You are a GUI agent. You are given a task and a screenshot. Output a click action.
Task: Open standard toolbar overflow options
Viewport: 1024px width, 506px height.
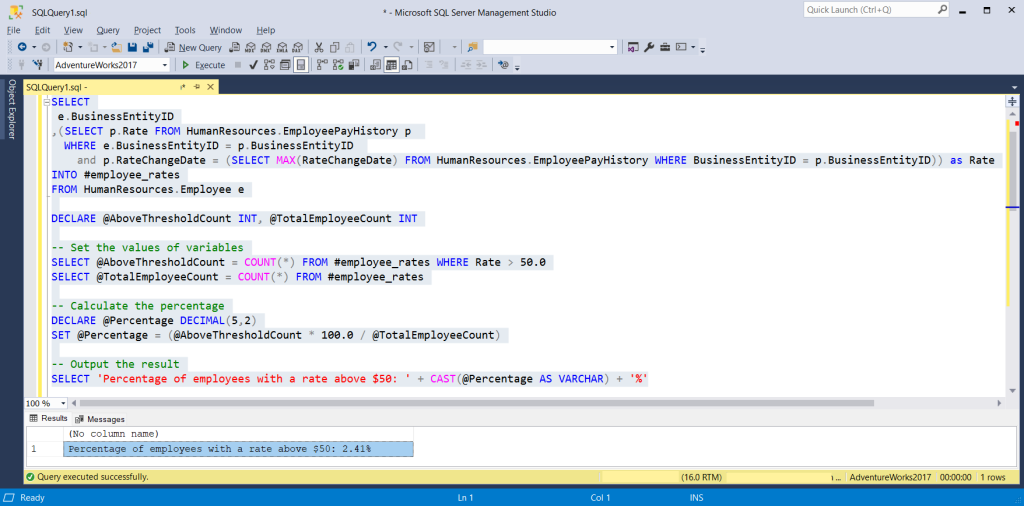click(702, 48)
